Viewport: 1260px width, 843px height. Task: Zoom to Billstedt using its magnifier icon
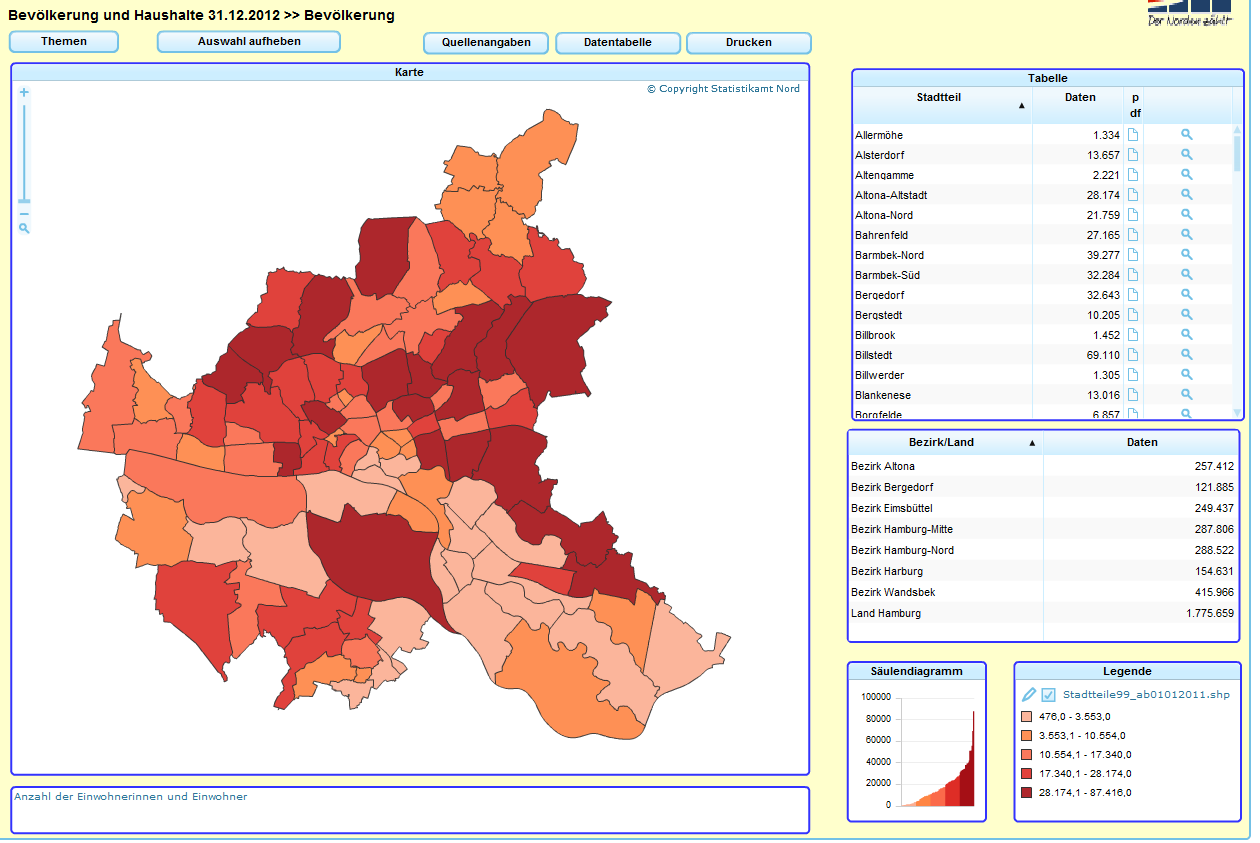click(1186, 355)
